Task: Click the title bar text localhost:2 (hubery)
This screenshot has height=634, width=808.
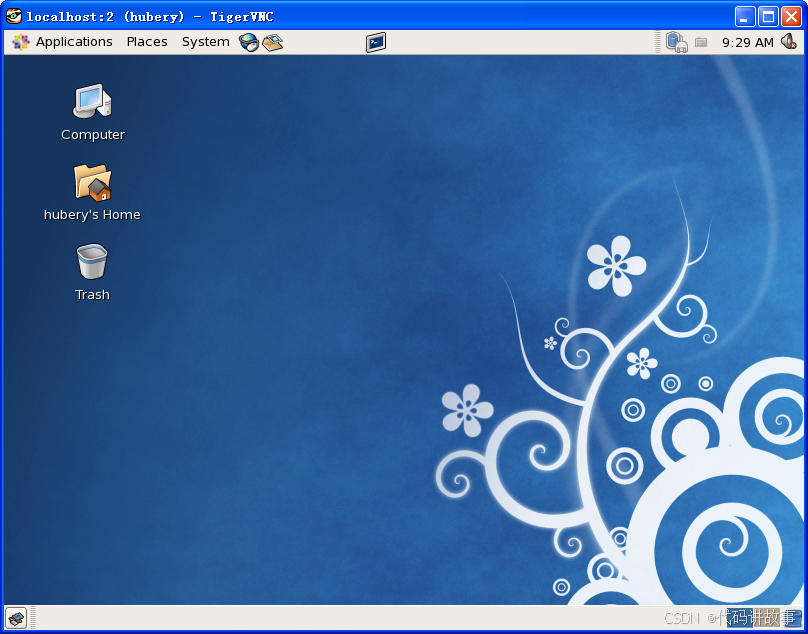Action: coord(106,17)
